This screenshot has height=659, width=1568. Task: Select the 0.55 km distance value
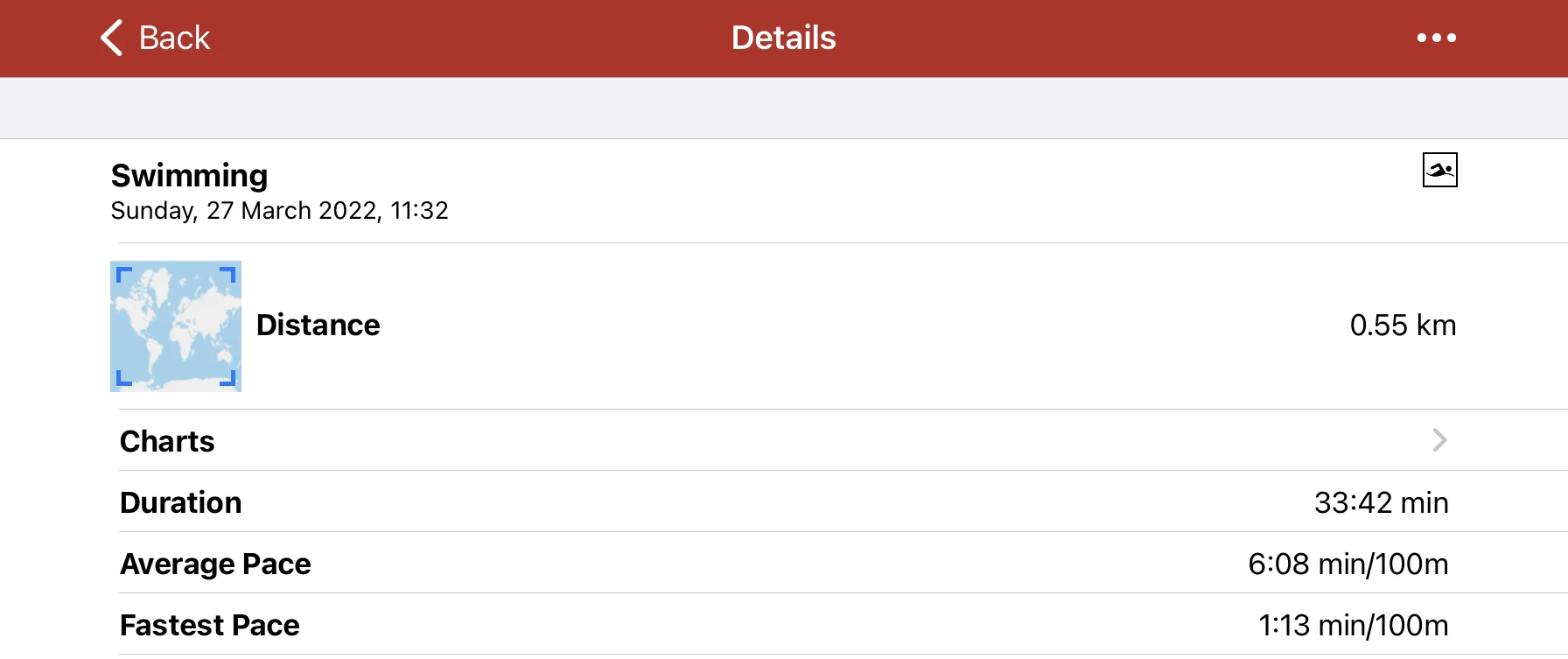(x=1402, y=326)
